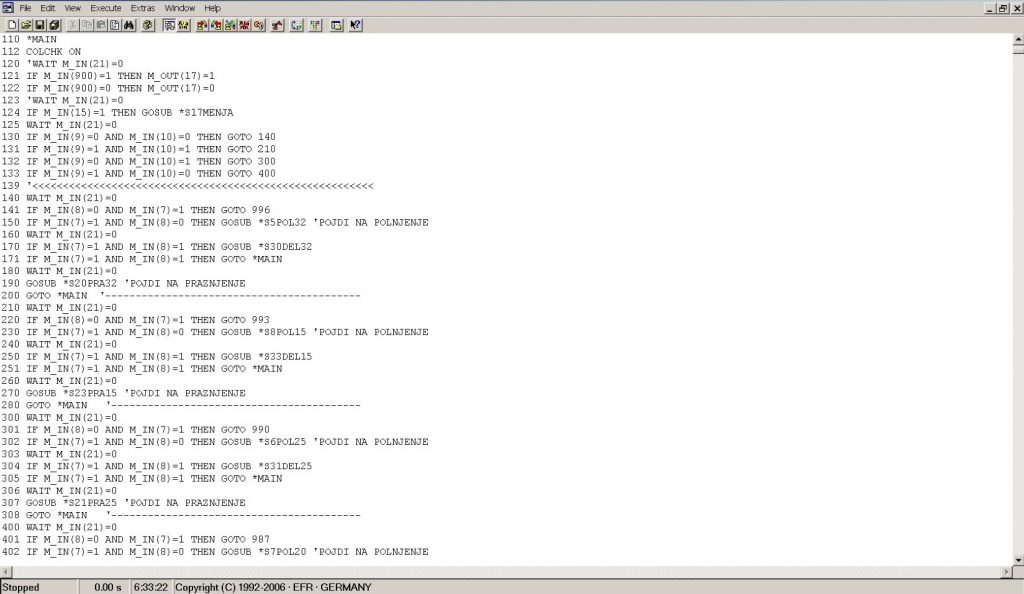Click the New file toolbar icon
The image size is (1024, 594).
pyautogui.click(x=11, y=24)
